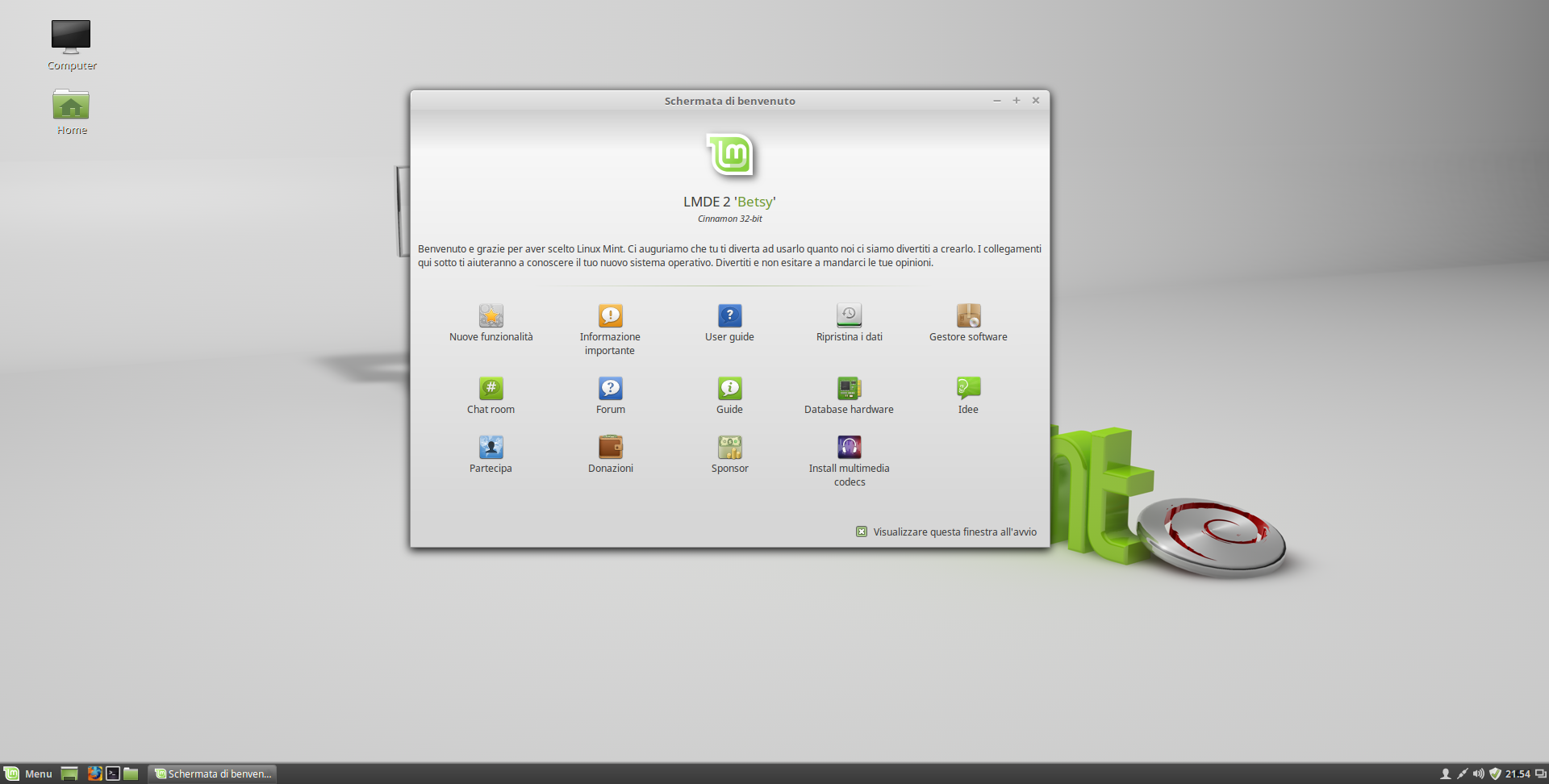The height and width of the screenshot is (784, 1549).
Task: Launch Firefox from the panel
Action: point(94,774)
